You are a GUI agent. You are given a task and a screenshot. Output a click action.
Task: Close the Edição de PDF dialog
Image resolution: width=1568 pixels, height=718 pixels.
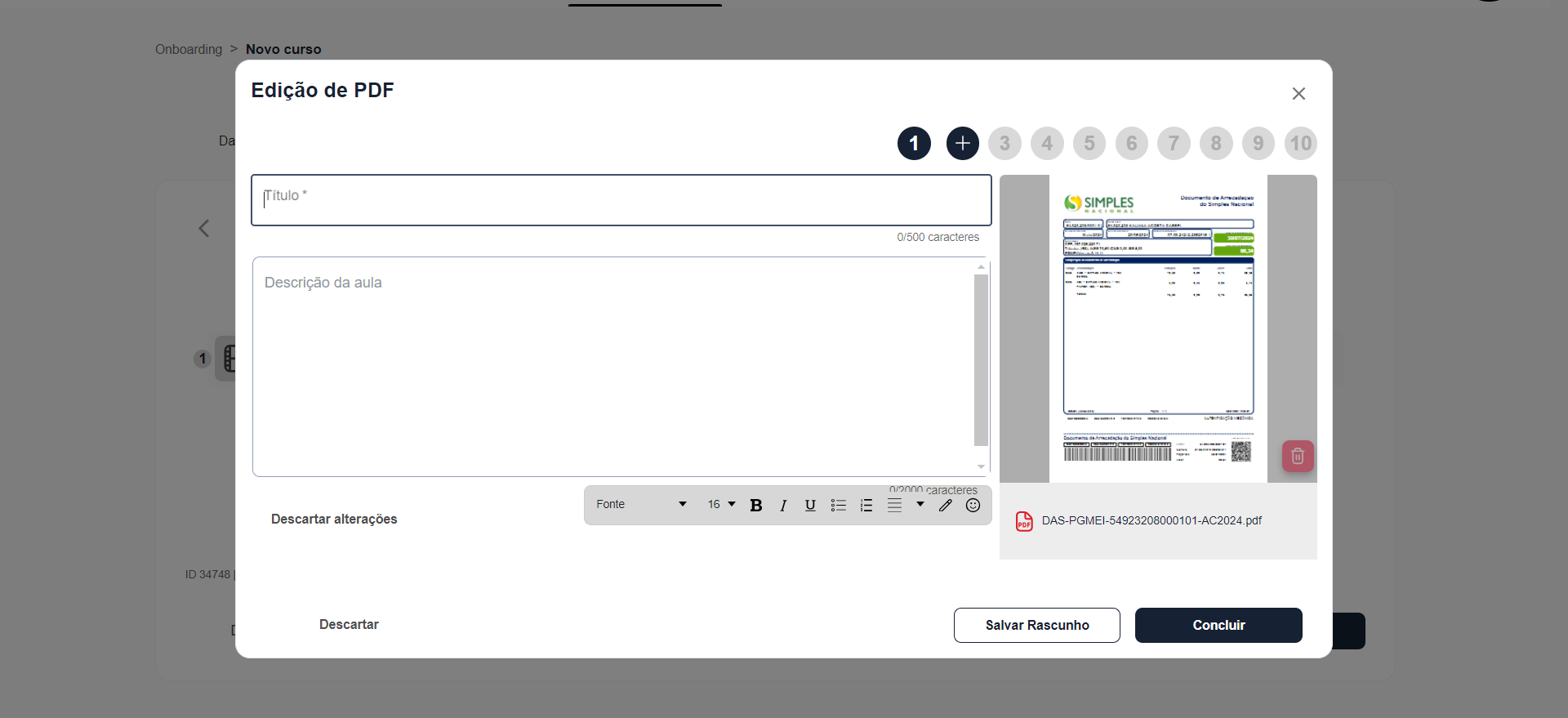coord(1298,94)
